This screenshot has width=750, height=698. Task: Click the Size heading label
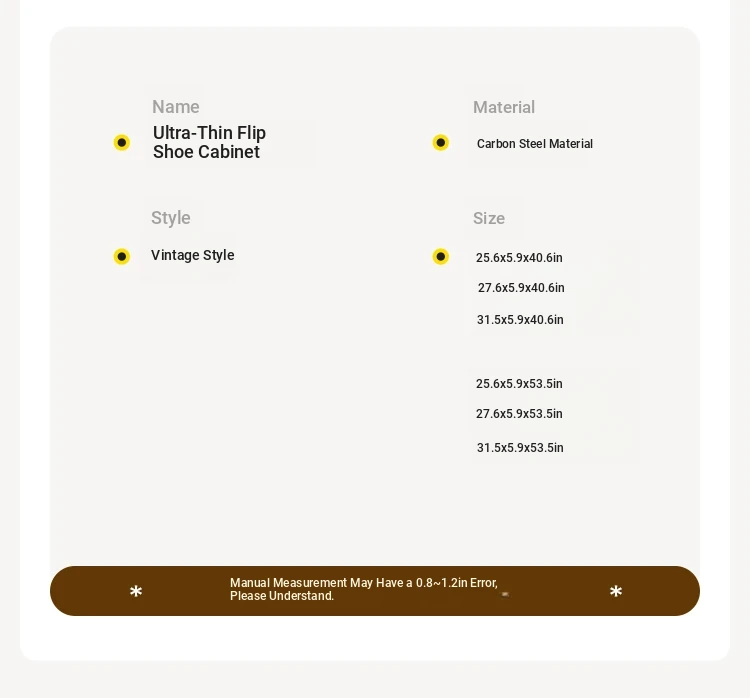(489, 219)
